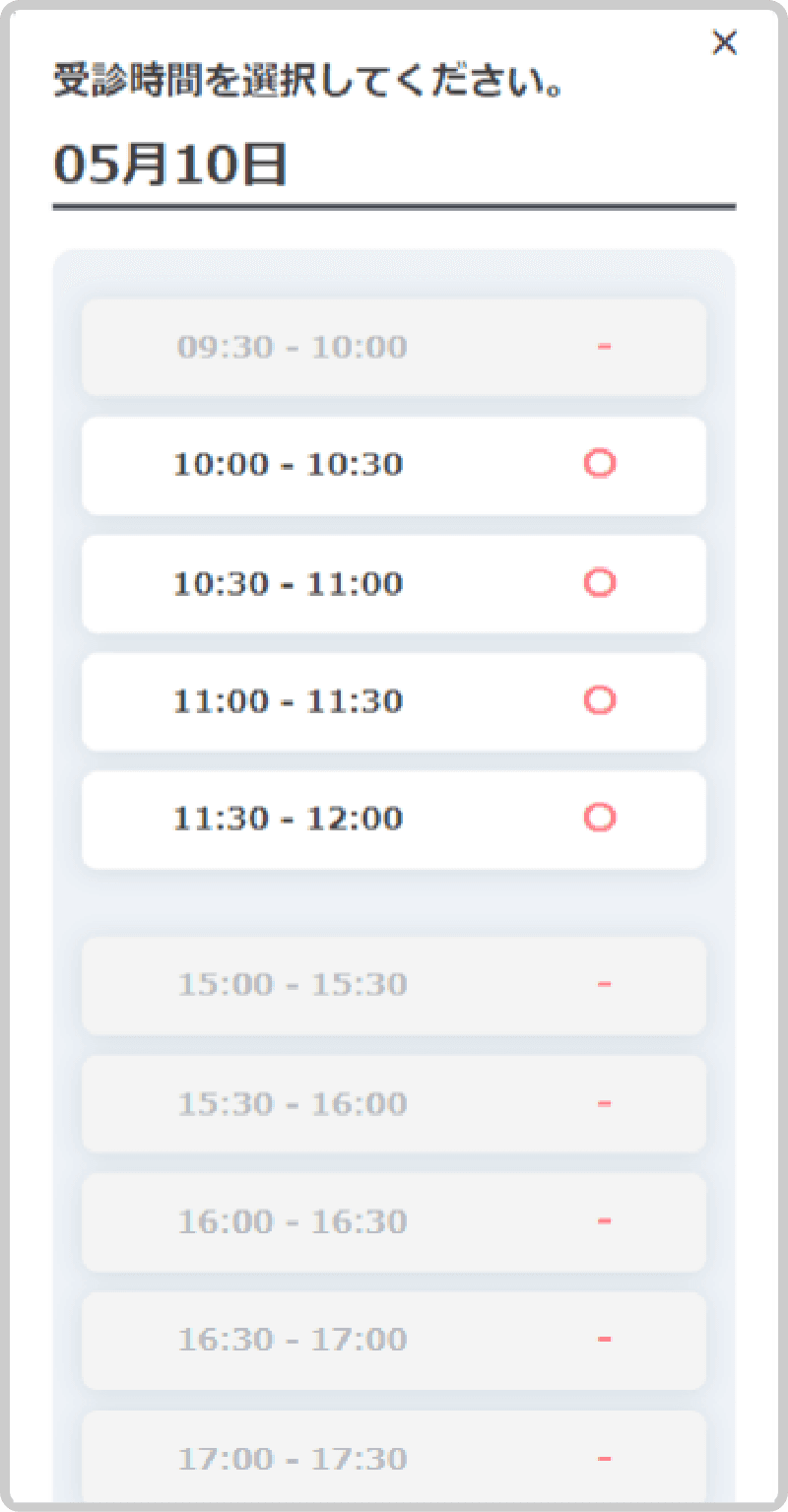Click the 受診時間を選択してください heading text
Image resolution: width=788 pixels, height=1512 pixels.
(x=308, y=82)
